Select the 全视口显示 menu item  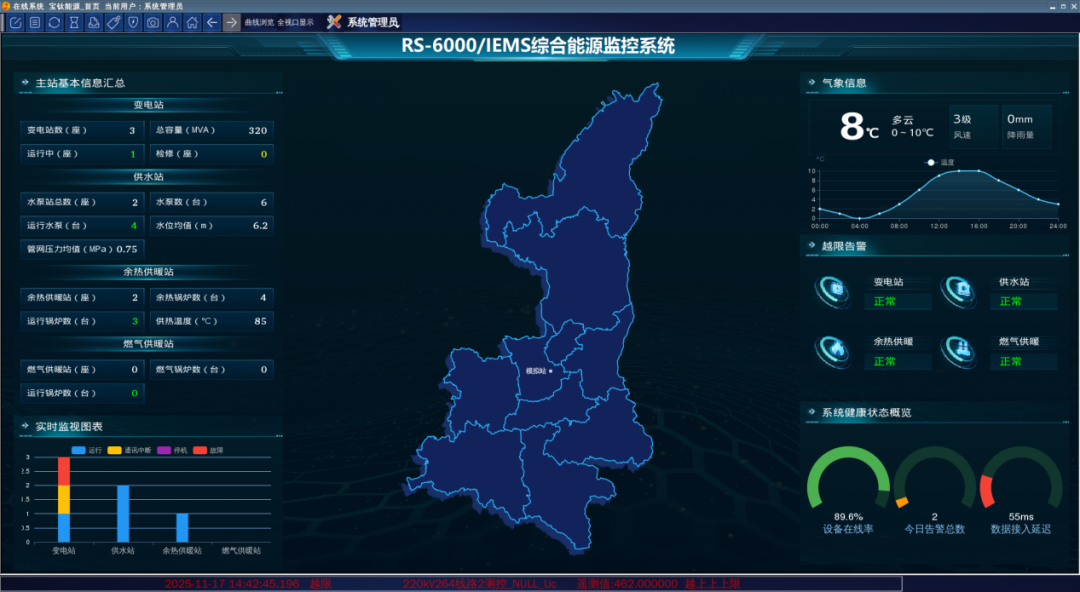tap(295, 22)
